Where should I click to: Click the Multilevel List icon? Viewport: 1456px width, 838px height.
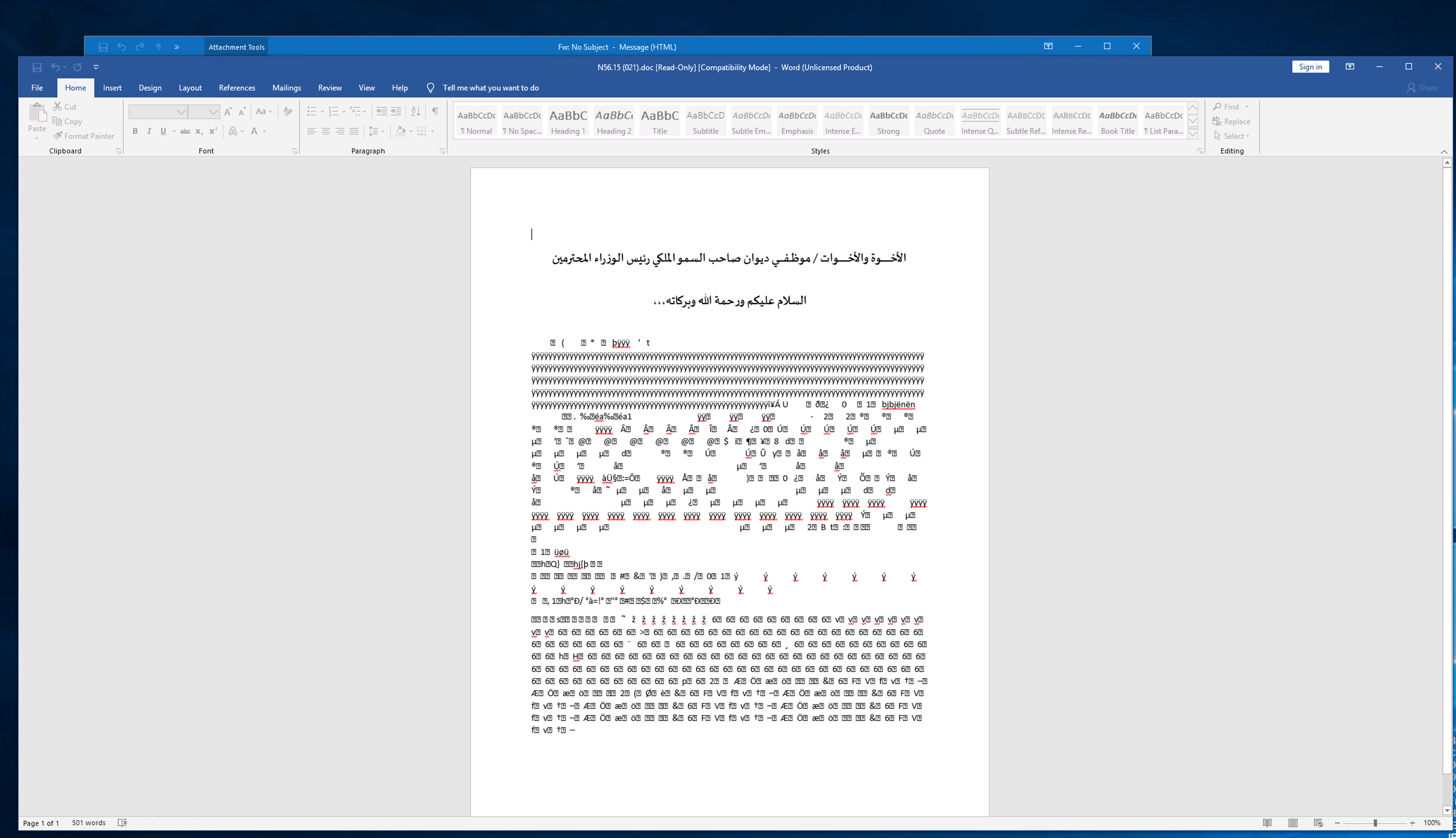(356, 111)
